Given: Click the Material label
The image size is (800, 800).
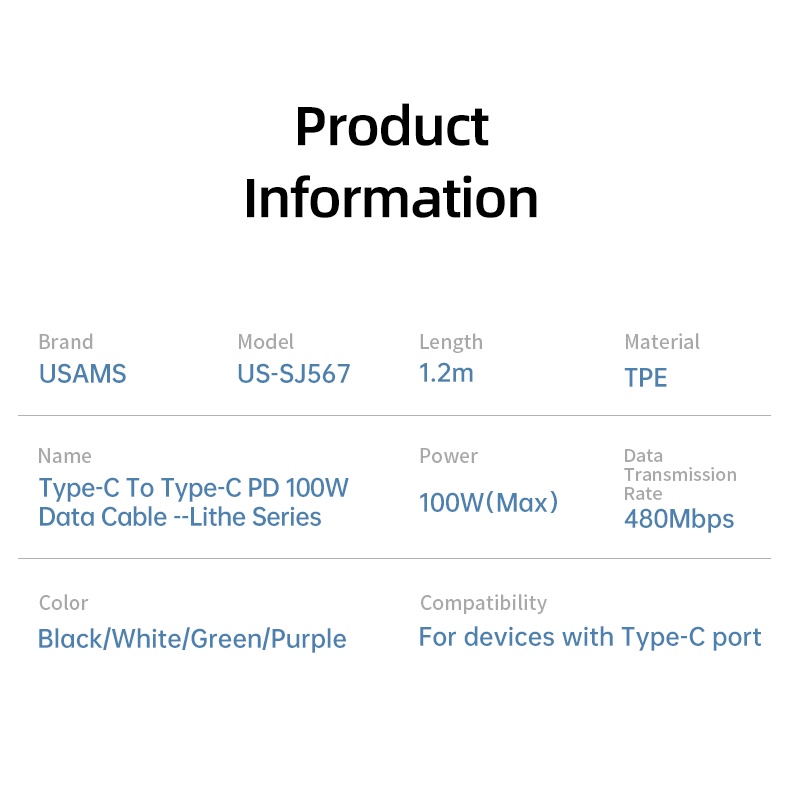Looking at the screenshot, I should 662,342.
